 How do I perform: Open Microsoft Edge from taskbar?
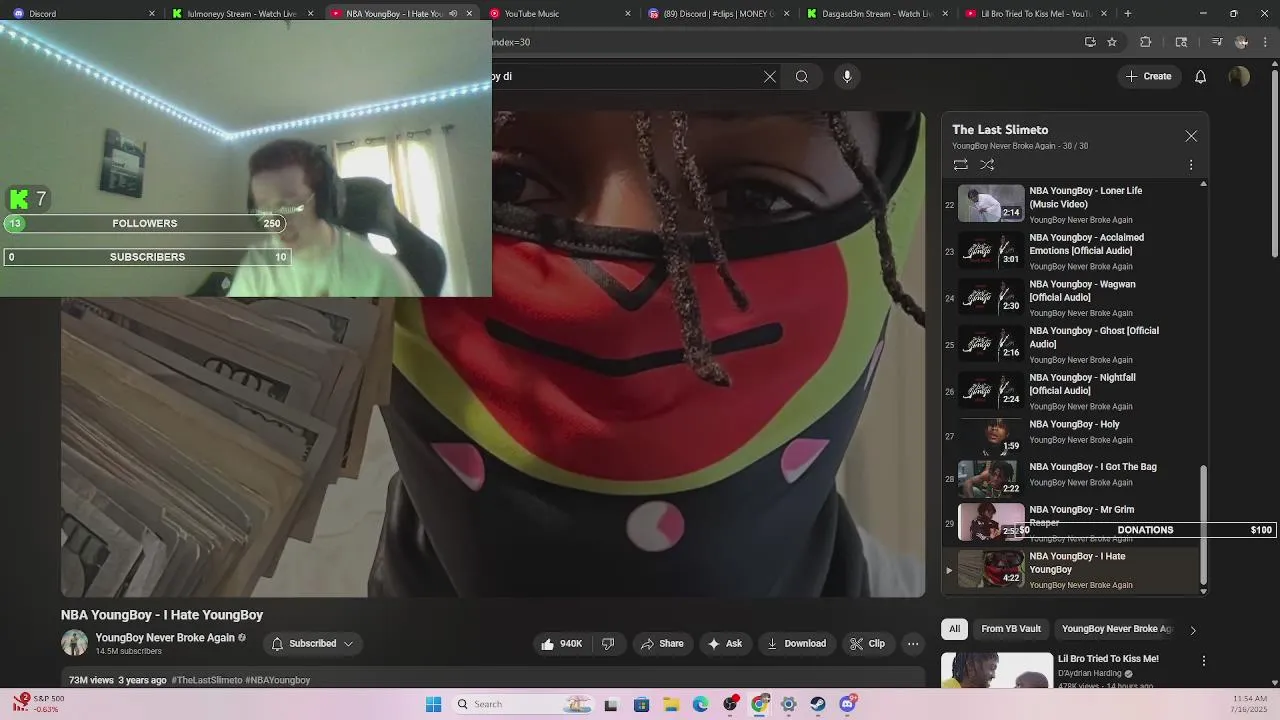[x=700, y=704]
